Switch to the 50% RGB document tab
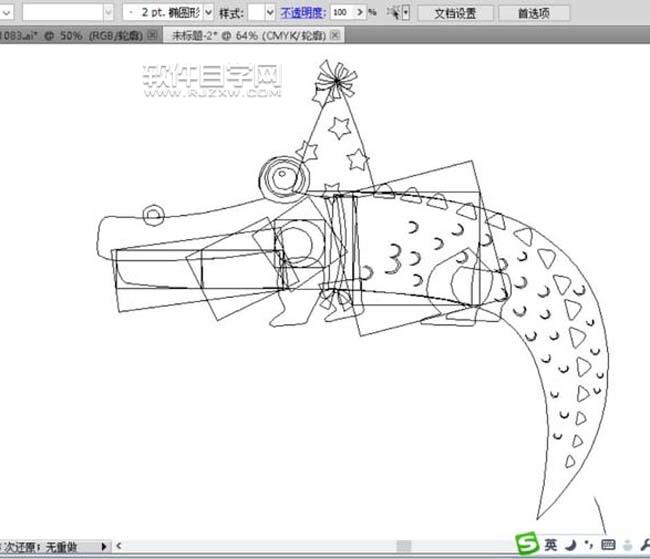This screenshot has height=559, width=650. click(70, 35)
